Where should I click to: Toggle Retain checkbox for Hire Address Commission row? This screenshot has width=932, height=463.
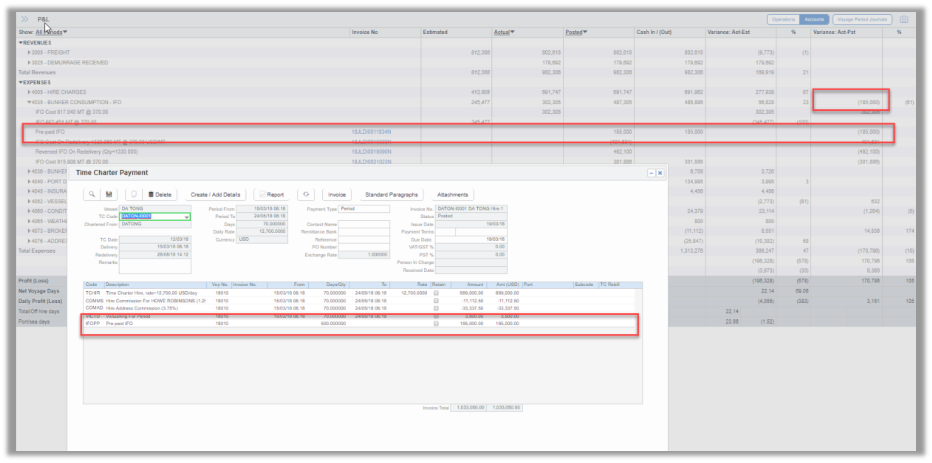click(436, 308)
